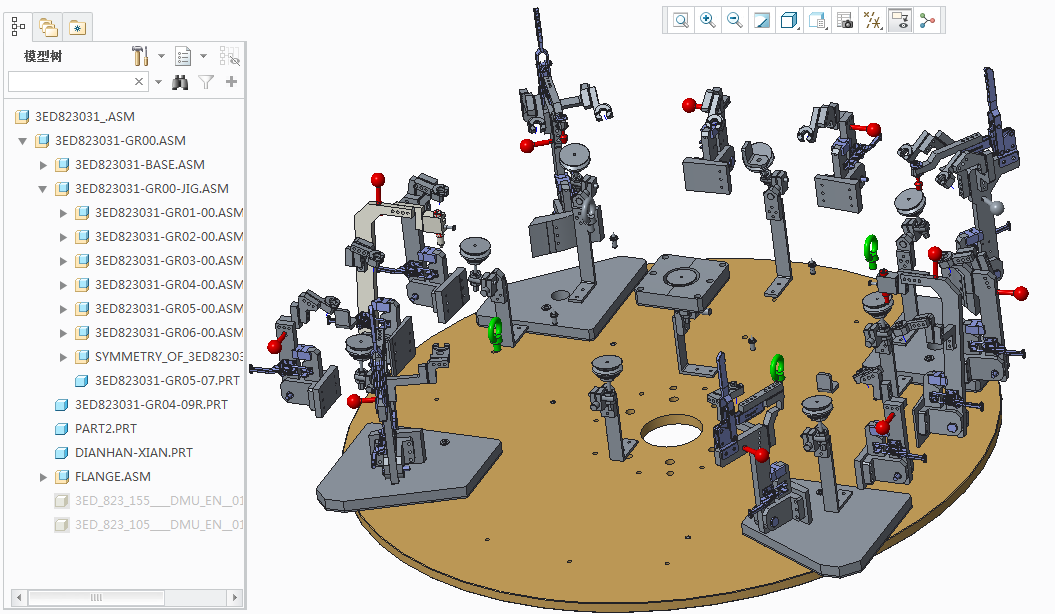Click the hammer Settings icon in model tree
The width and height of the screenshot is (1055, 614).
click(x=139, y=56)
